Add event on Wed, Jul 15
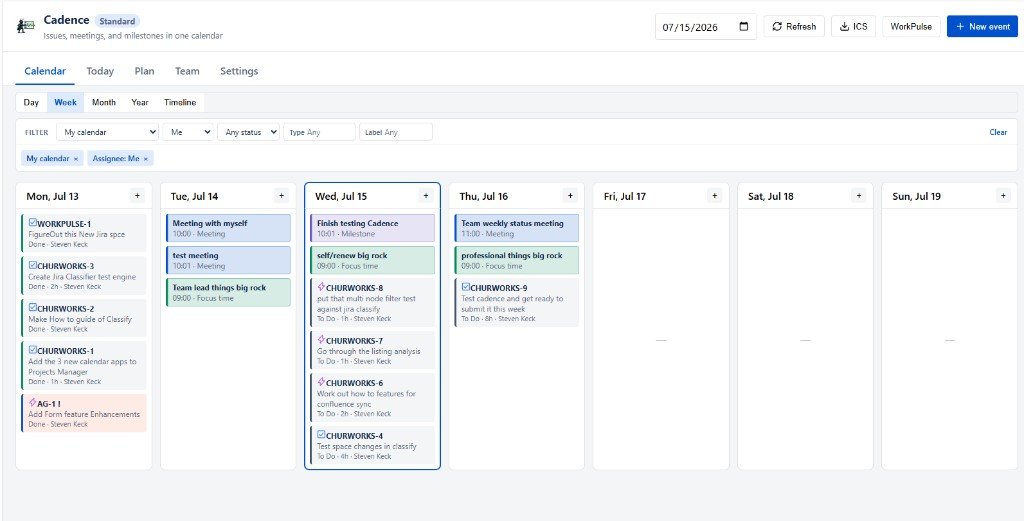Screen dimensions: 1024x521 coord(426,196)
